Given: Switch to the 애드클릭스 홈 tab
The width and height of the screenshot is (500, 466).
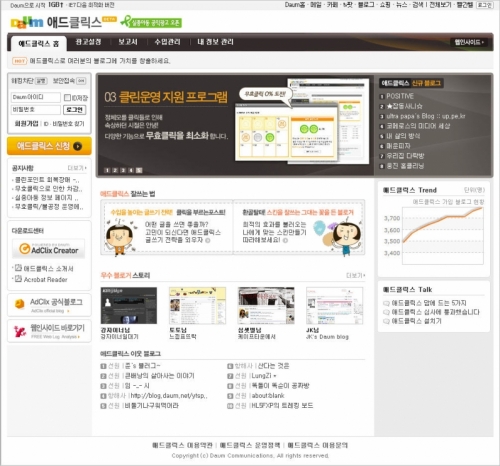Looking at the screenshot, I should pos(39,44).
